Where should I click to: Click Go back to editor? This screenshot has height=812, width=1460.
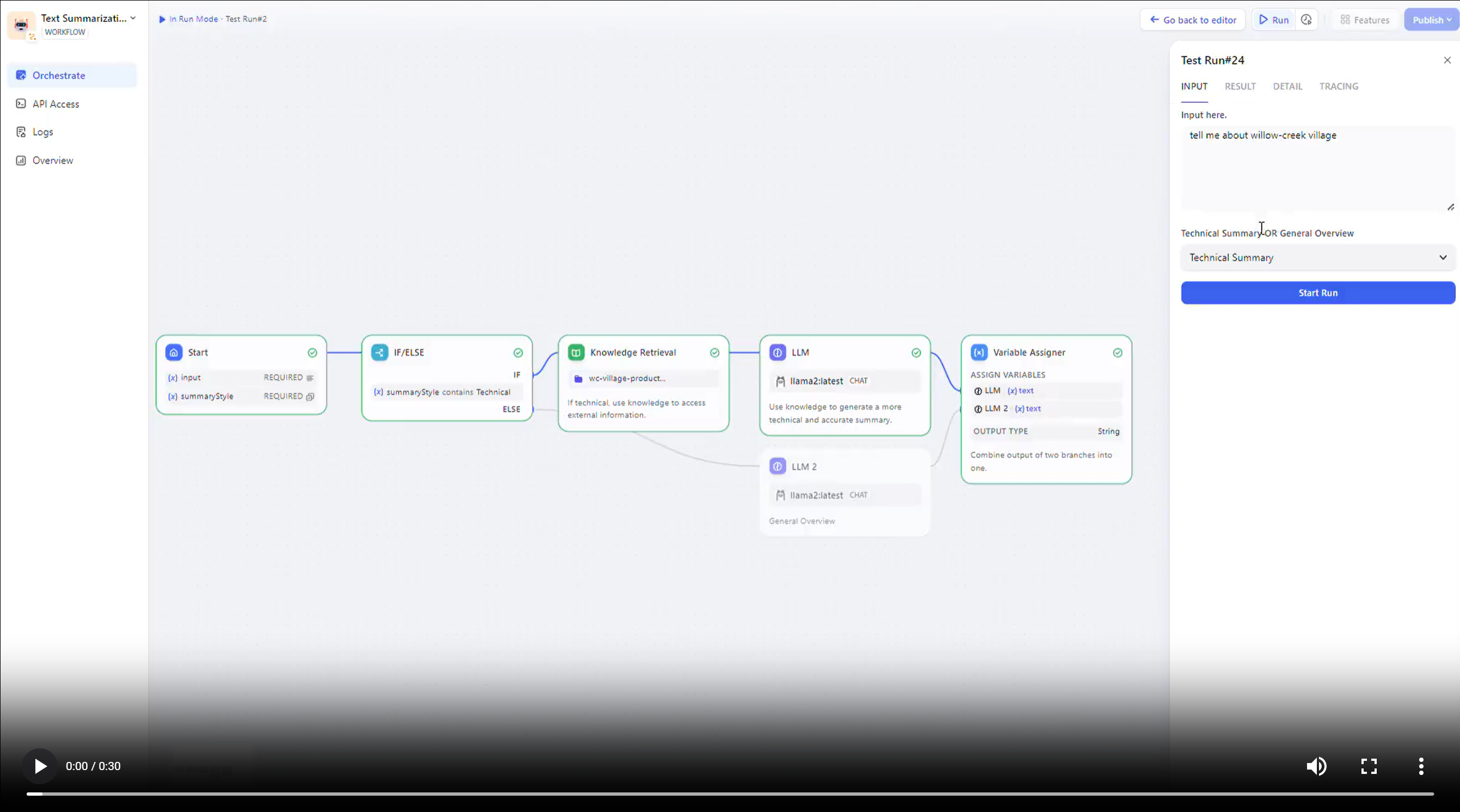pos(1193,20)
